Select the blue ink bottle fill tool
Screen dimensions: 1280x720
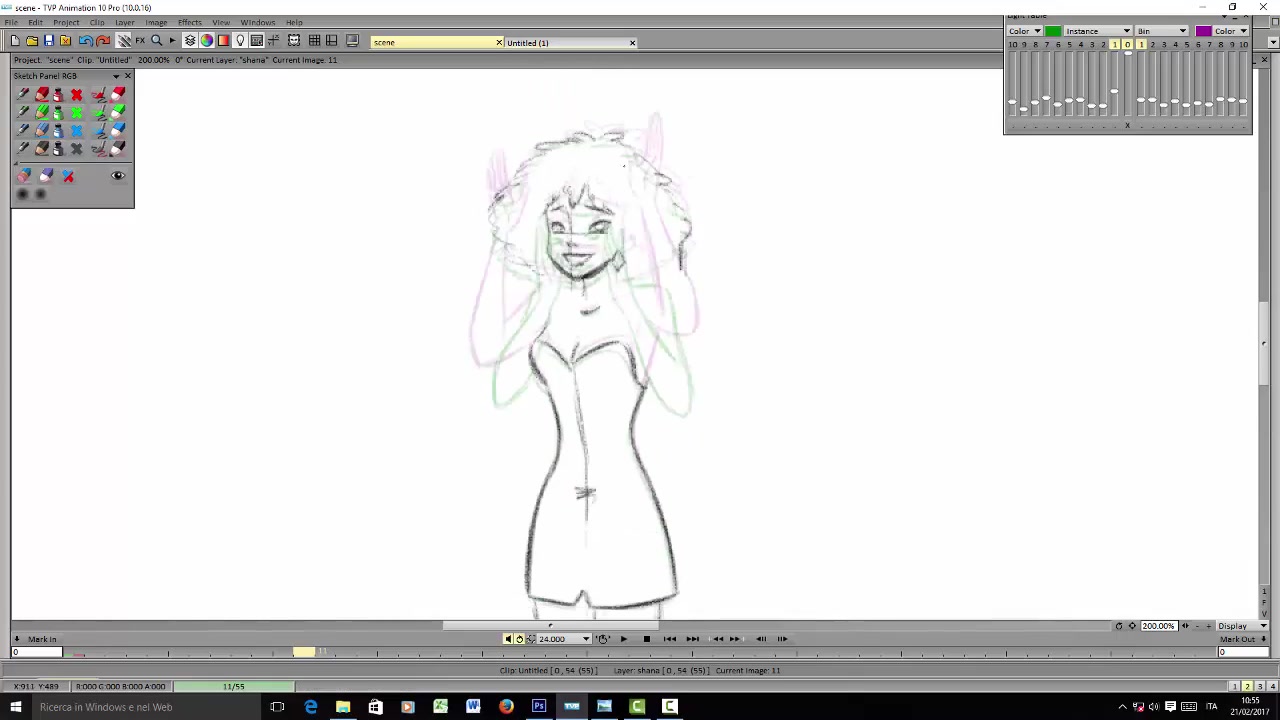58,130
